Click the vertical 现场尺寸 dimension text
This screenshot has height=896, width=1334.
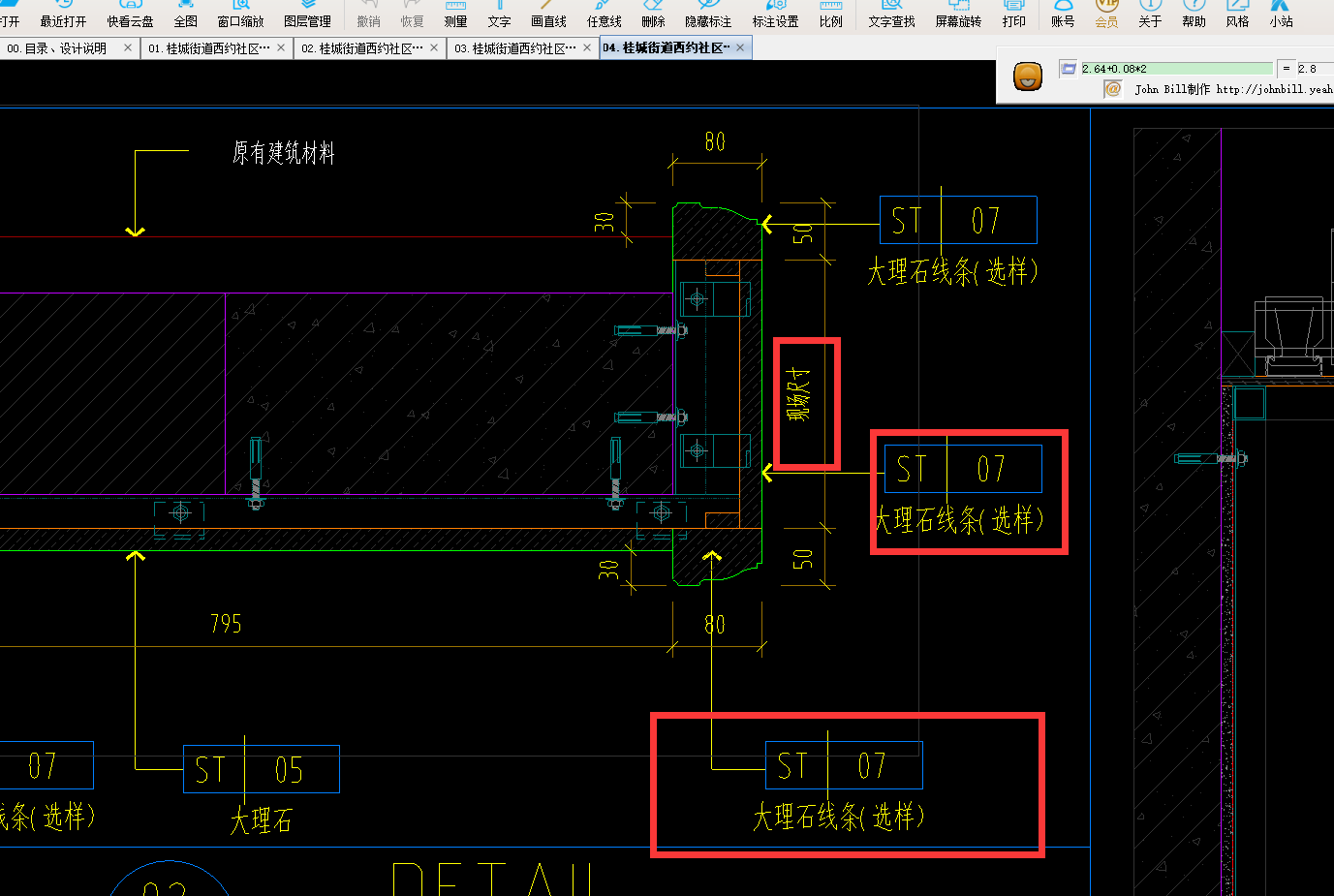click(797, 394)
